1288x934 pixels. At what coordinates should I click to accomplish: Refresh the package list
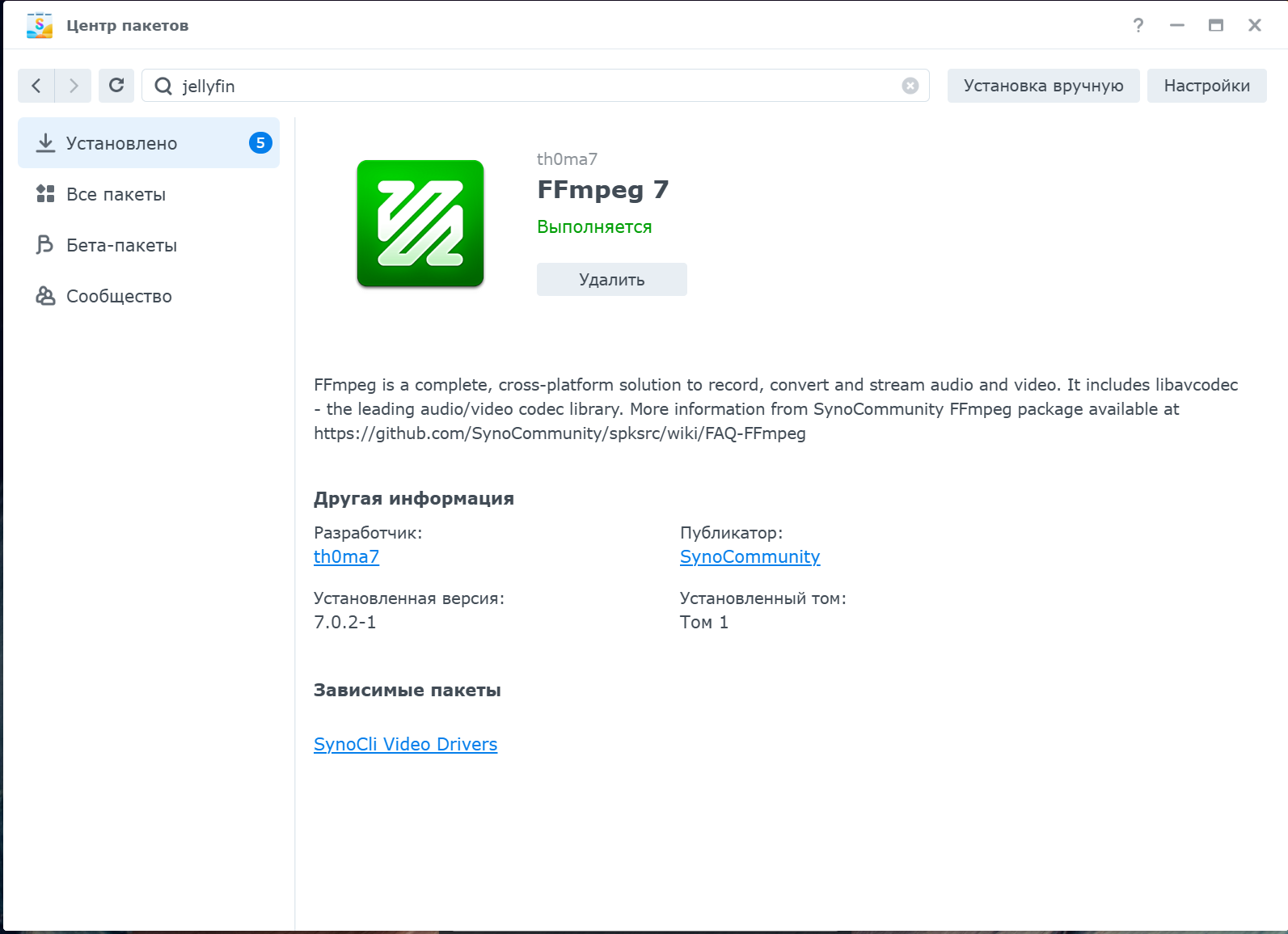[116, 86]
